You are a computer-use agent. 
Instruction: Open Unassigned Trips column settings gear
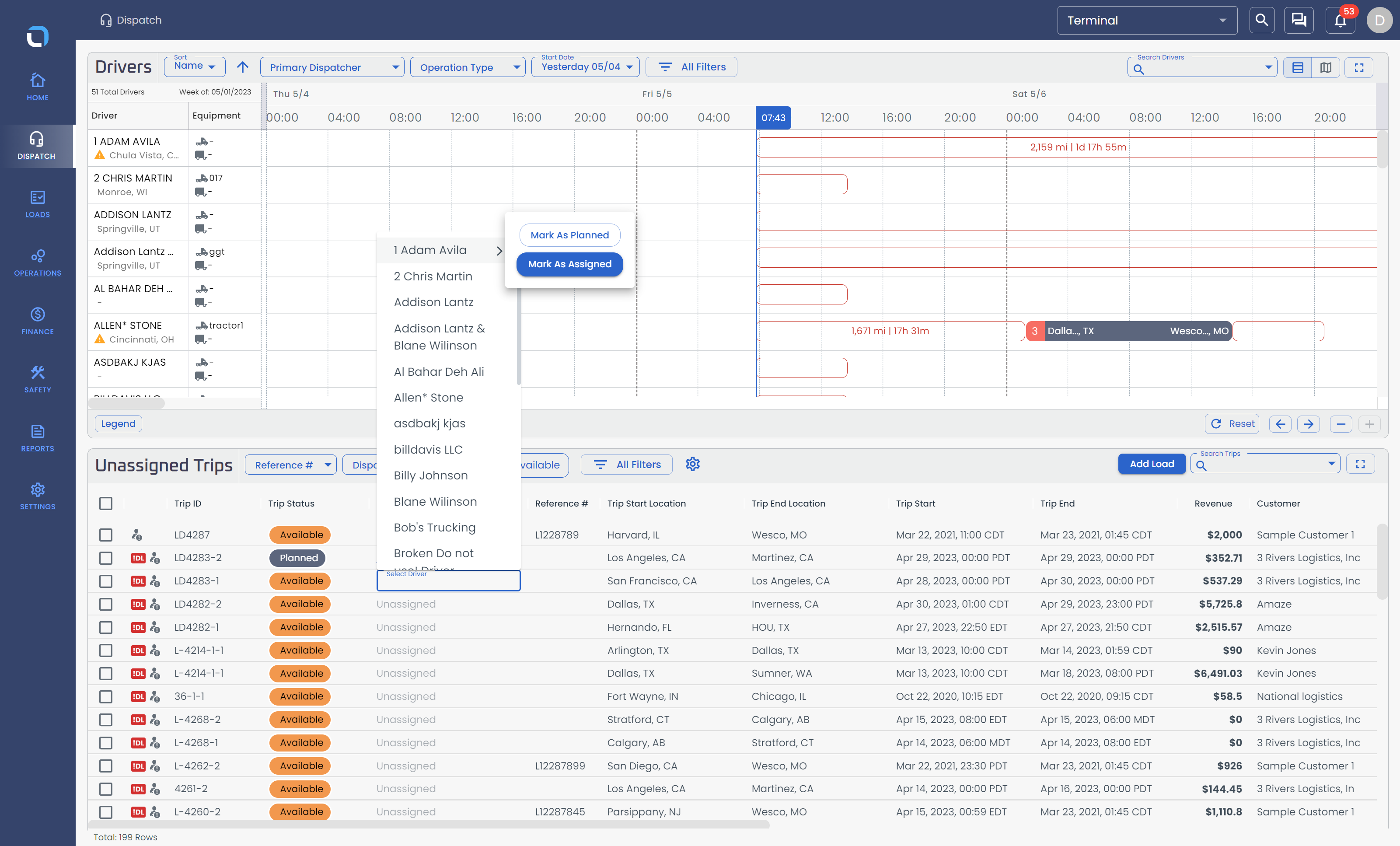pyautogui.click(x=693, y=464)
